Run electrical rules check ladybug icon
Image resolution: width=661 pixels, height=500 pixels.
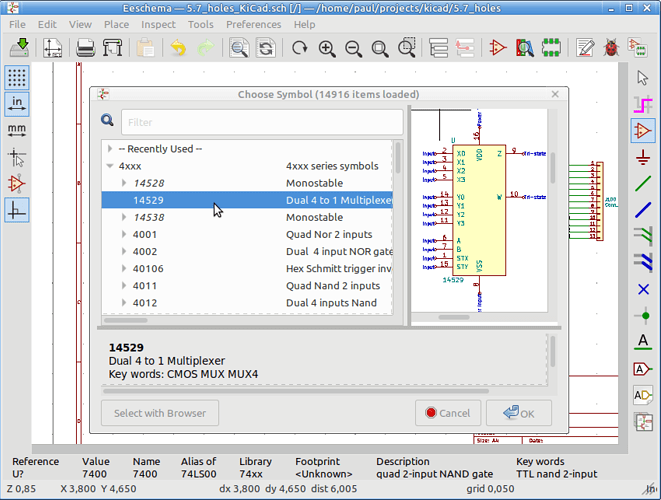tap(611, 47)
